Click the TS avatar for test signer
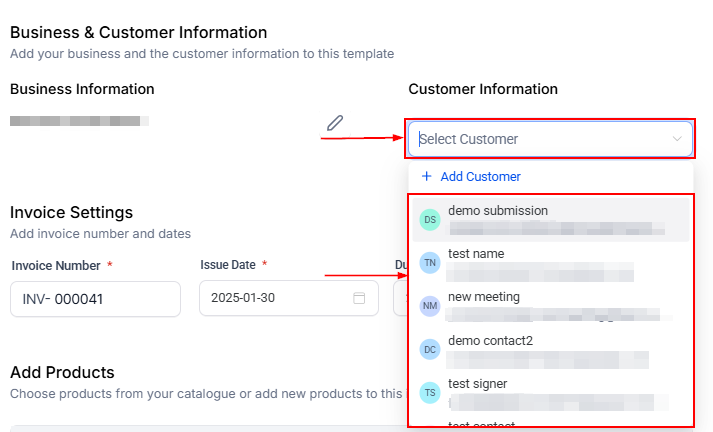The image size is (713, 432). [x=430, y=392]
